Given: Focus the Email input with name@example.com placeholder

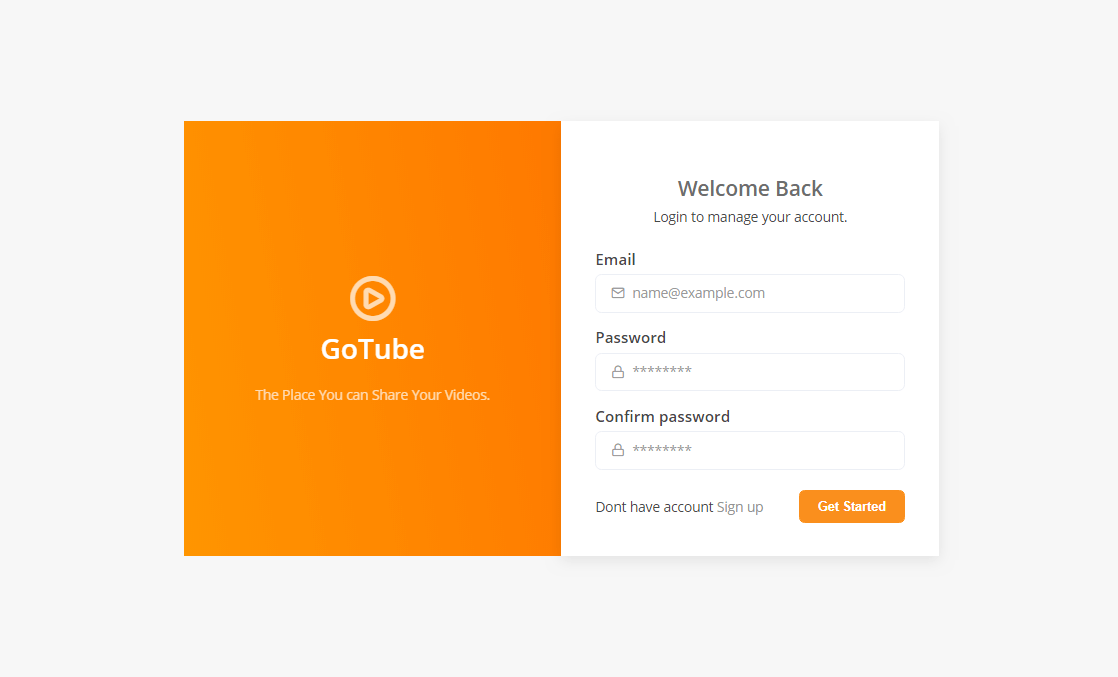Looking at the screenshot, I should (x=749, y=293).
